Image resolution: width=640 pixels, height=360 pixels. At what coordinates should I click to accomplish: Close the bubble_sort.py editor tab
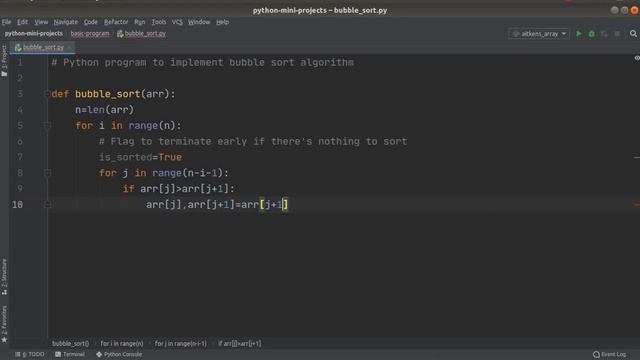[x=70, y=48]
